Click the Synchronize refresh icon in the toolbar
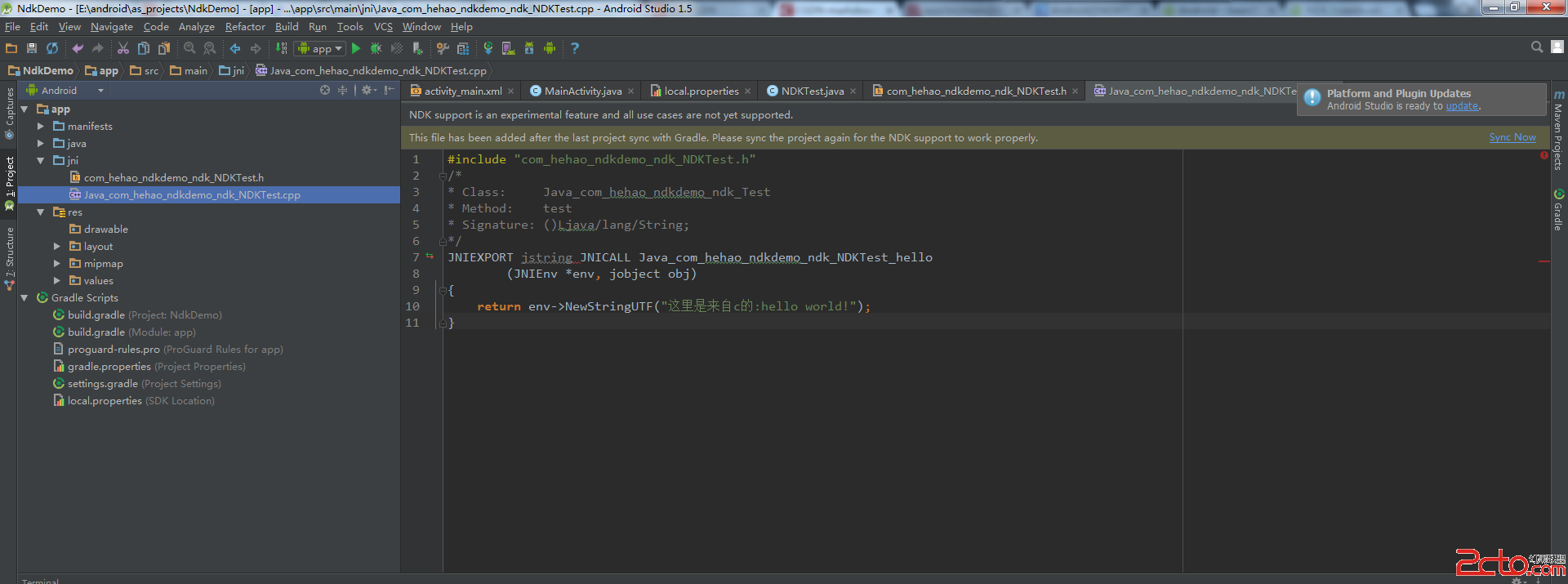 pyautogui.click(x=52, y=49)
